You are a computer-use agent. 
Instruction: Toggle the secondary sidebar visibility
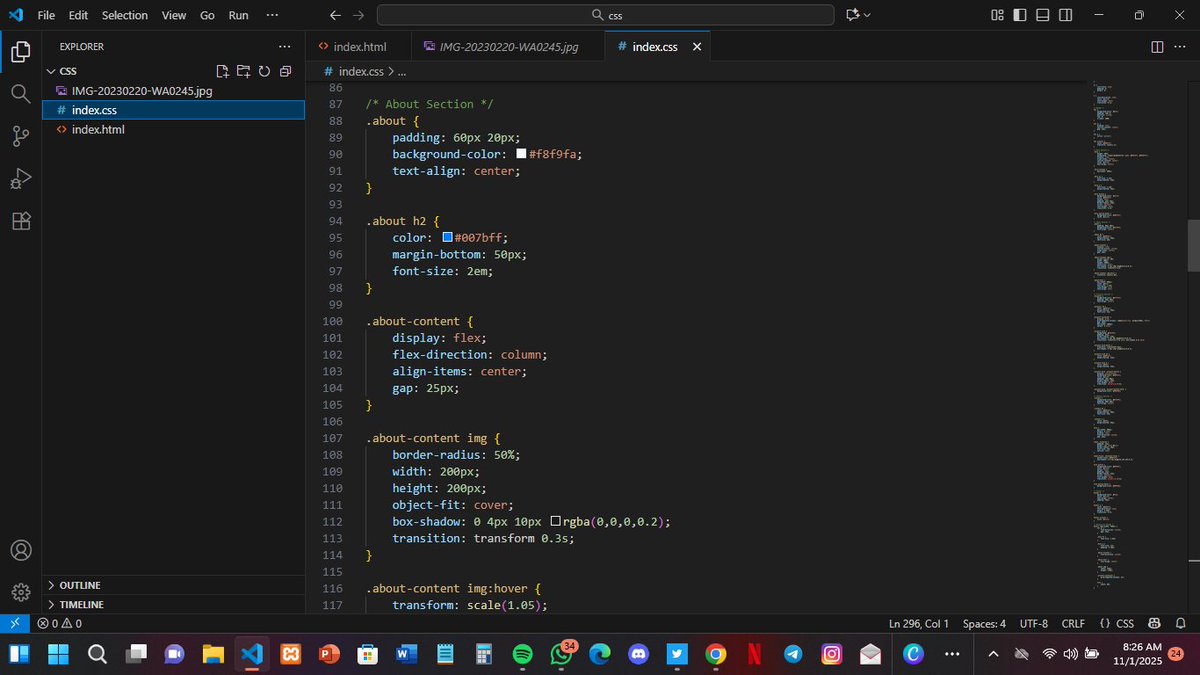point(1064,15)
